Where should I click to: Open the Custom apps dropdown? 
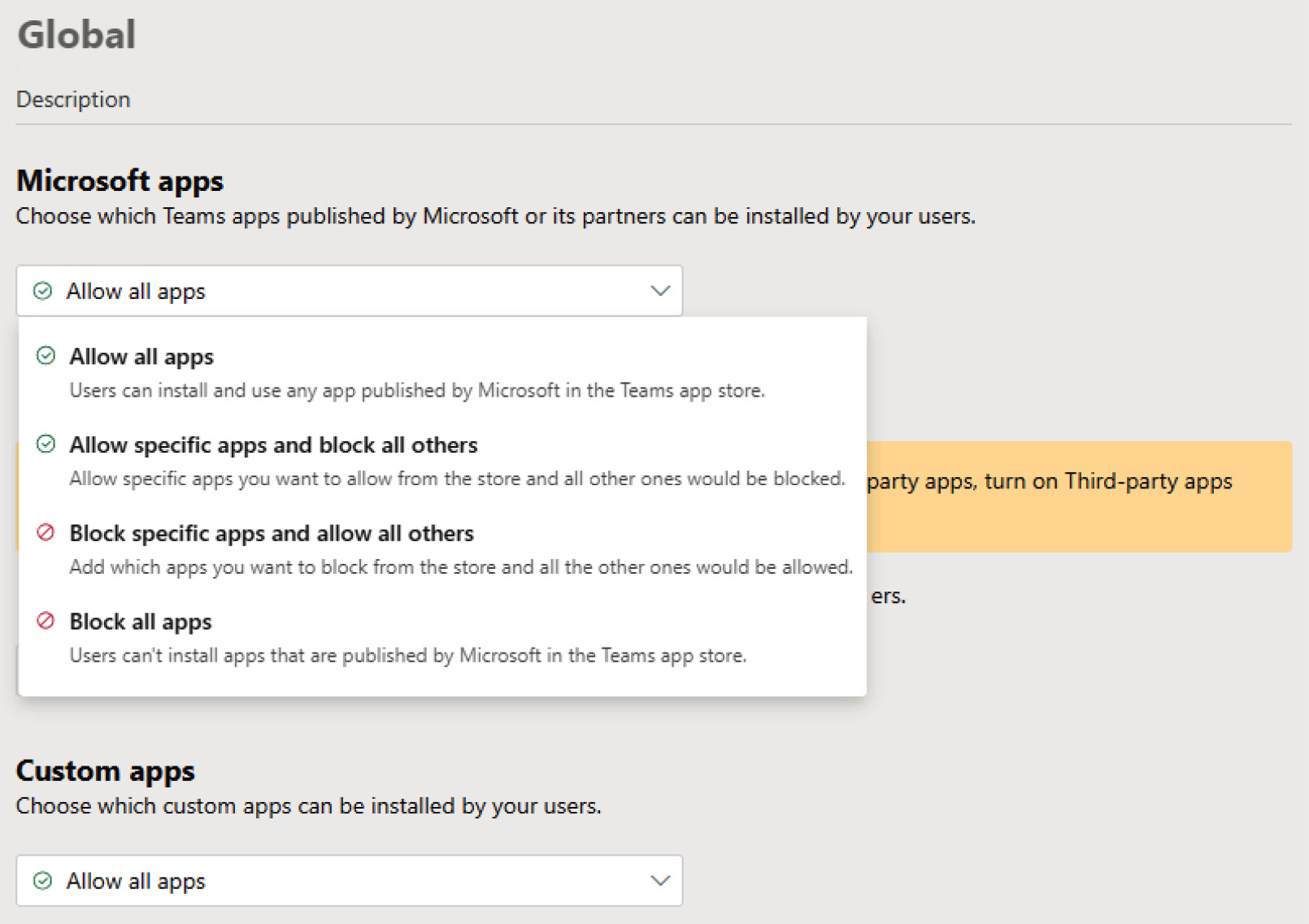point(349,880)
